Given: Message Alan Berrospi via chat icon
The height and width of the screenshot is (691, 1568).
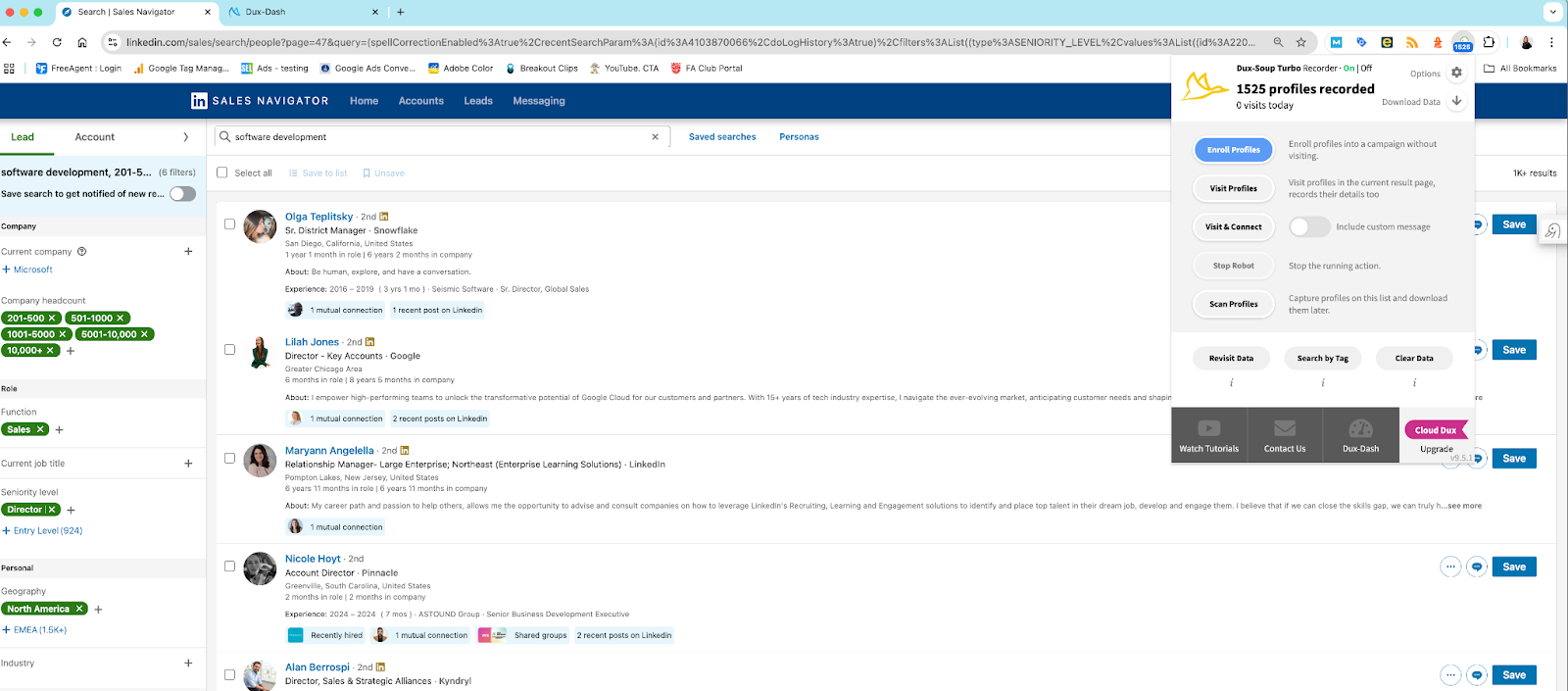Looking at the screenshot, I should coord(1477,674).
